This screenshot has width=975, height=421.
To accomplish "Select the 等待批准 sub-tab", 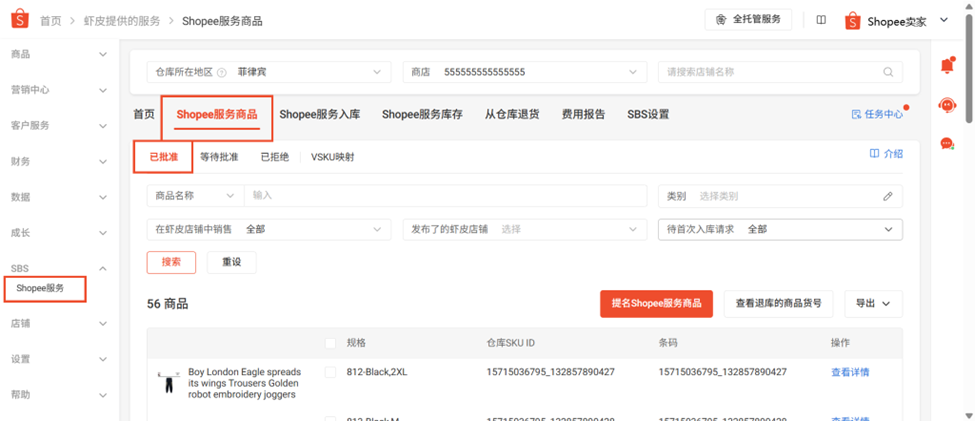I will (219, 157).
